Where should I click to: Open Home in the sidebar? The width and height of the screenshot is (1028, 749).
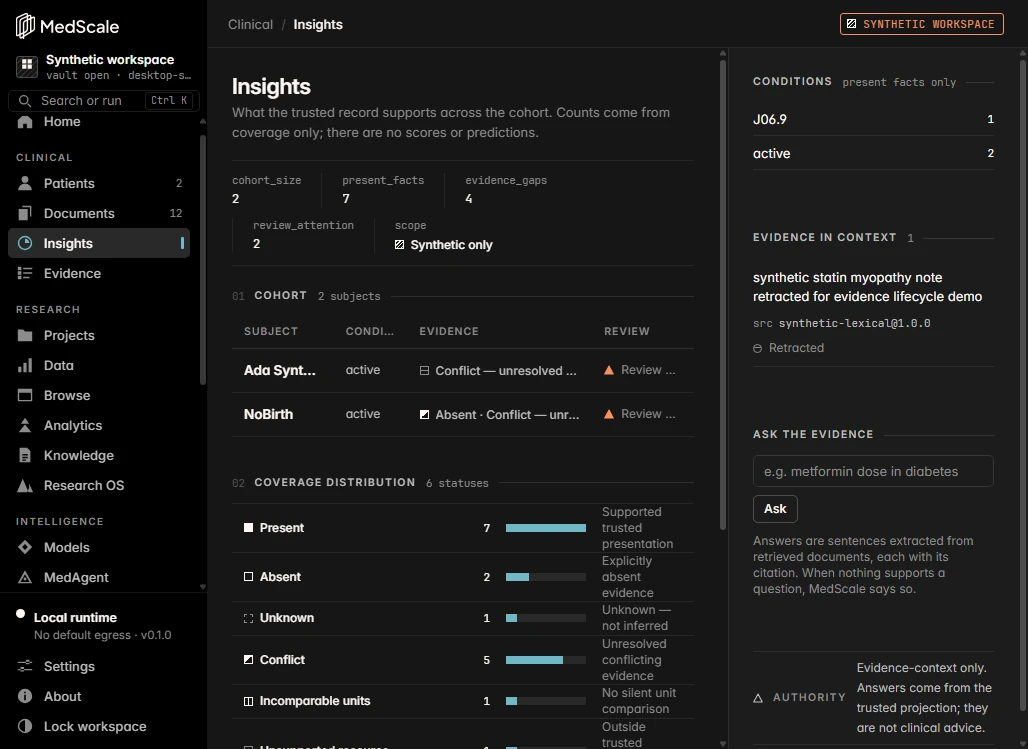(99, 122)
